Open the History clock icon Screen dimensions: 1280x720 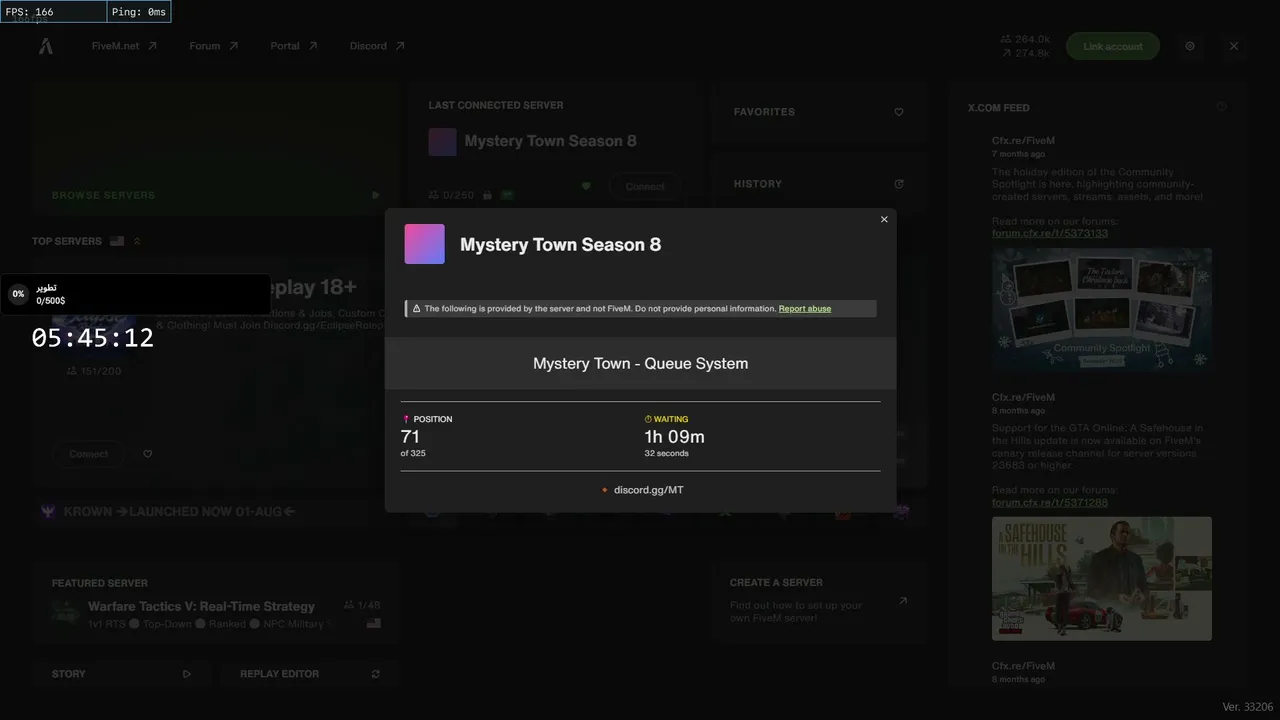(899, 184)
